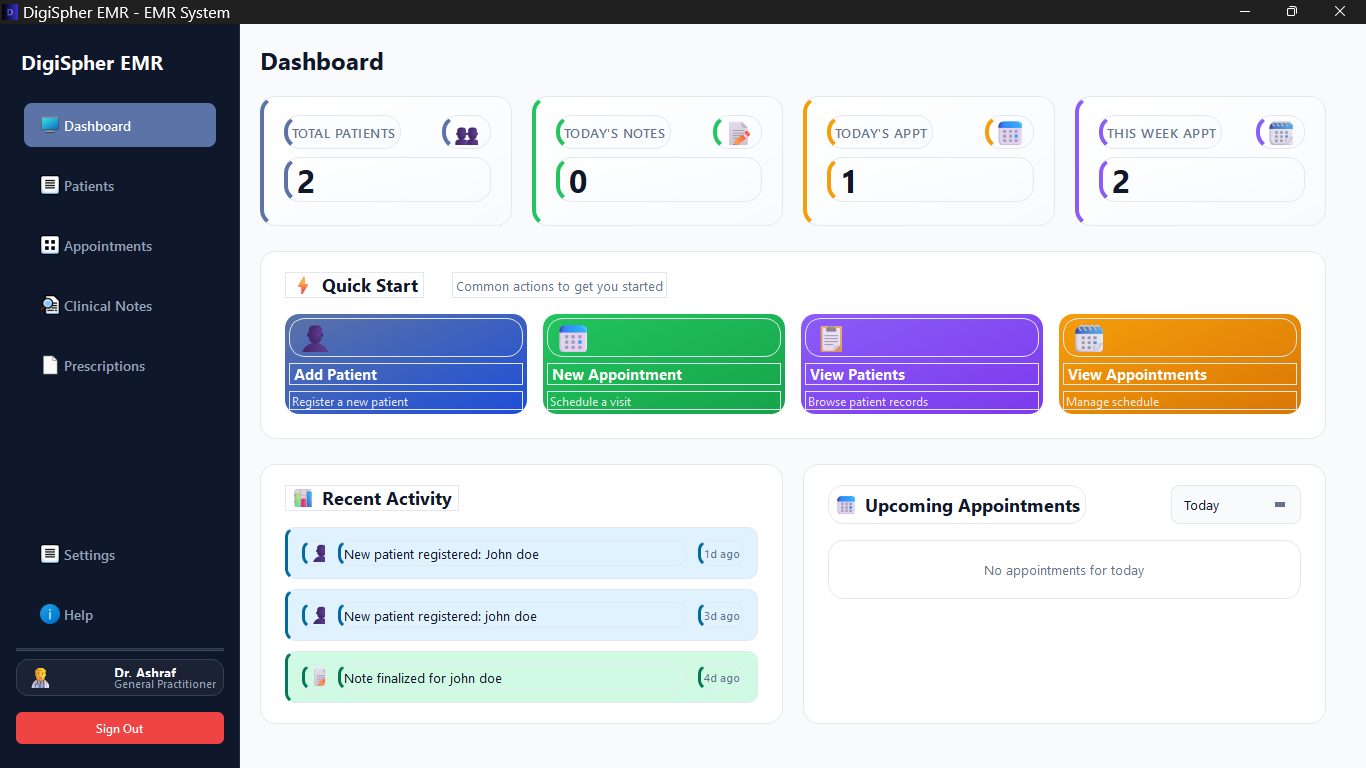Click the Add Patient quick action
1366x768 pixels.
(x=405, y=364)
